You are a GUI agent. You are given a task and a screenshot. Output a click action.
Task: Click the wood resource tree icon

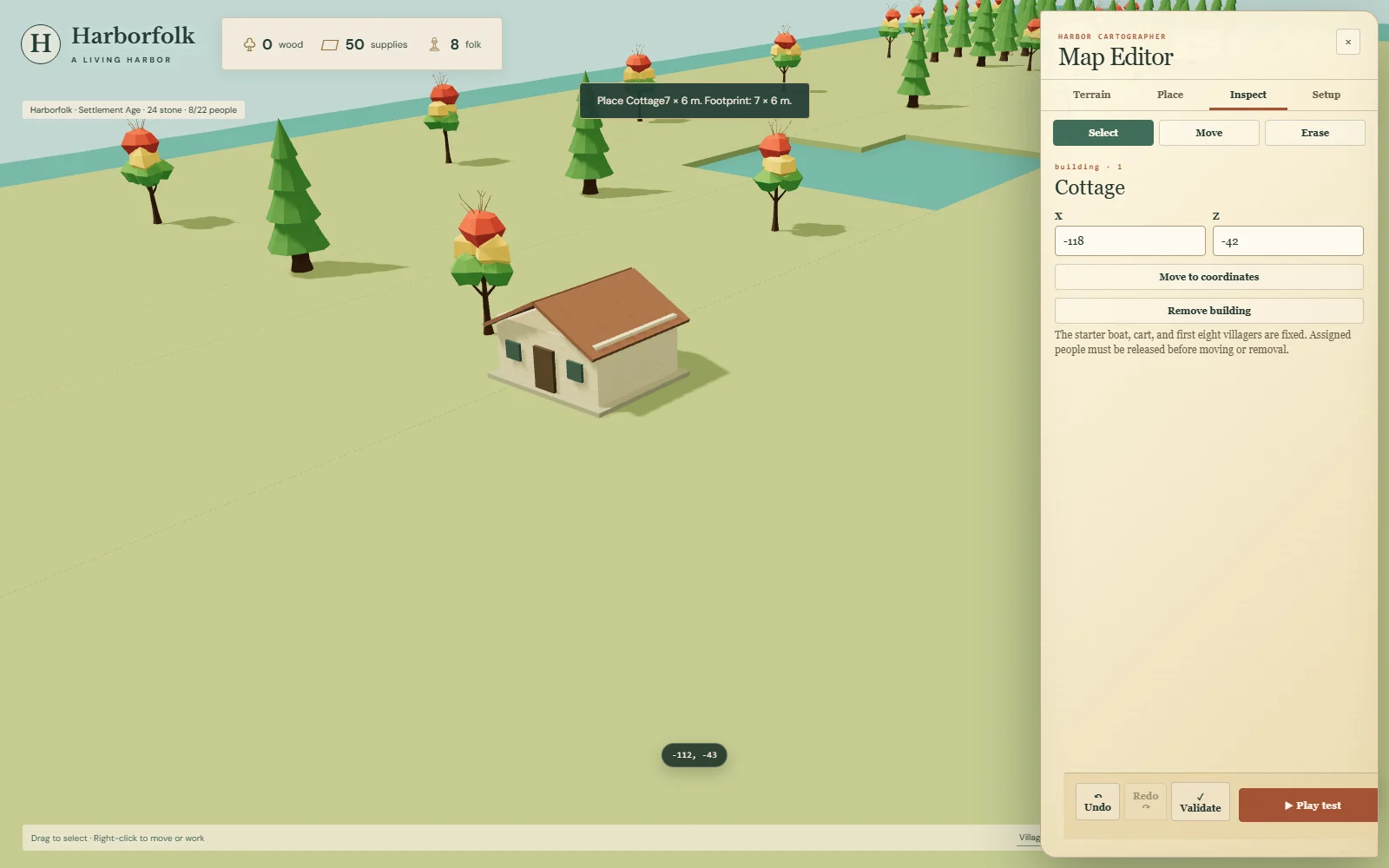coord(249,44)
